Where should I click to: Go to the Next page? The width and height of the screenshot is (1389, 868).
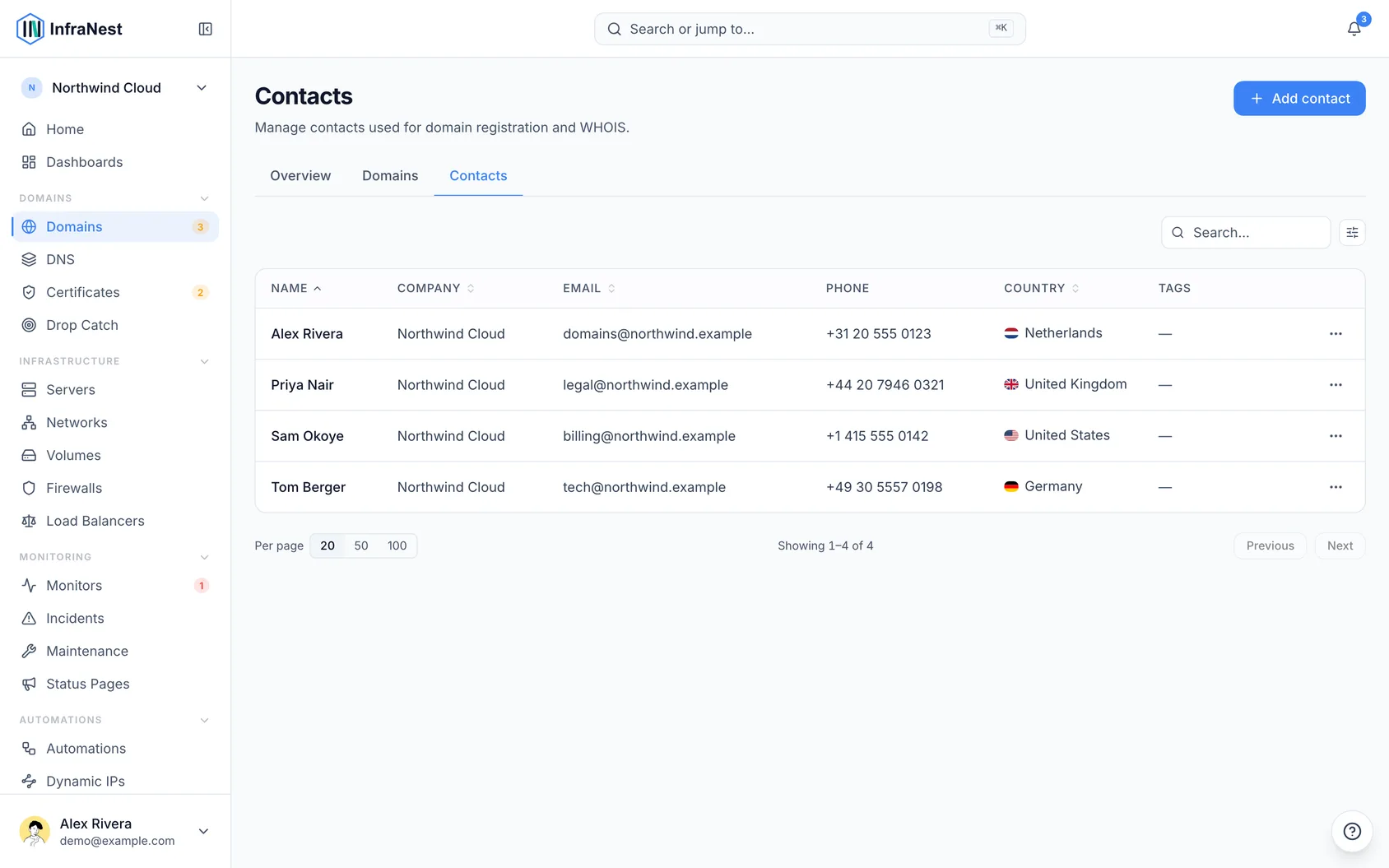tap(1340, 545)
